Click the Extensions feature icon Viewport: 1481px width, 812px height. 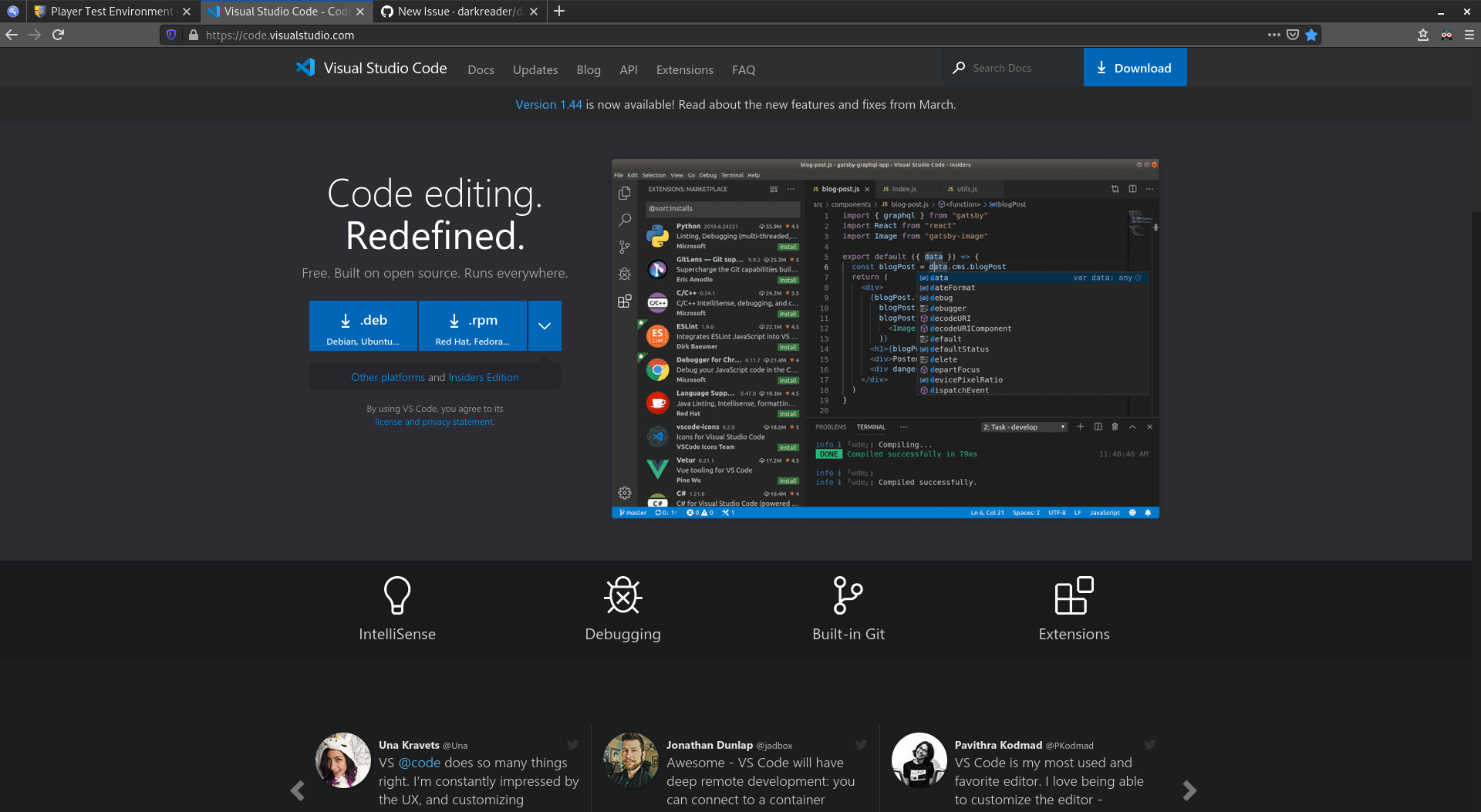point(1074,595)
